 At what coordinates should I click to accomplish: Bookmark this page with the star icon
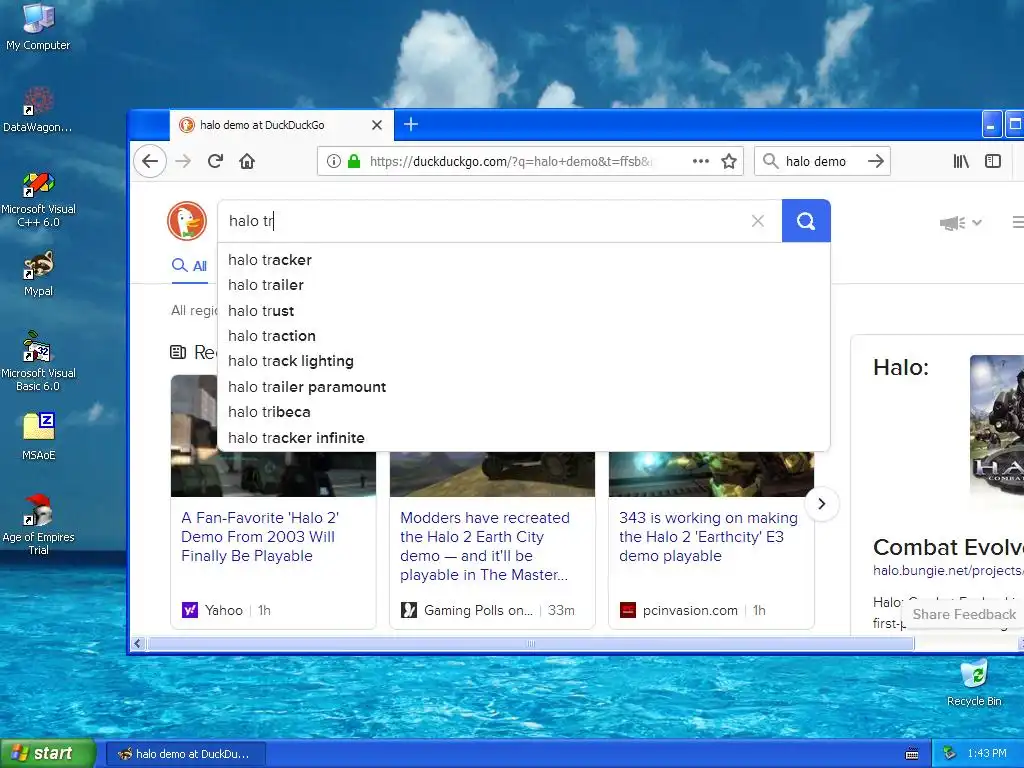(729, 161)
